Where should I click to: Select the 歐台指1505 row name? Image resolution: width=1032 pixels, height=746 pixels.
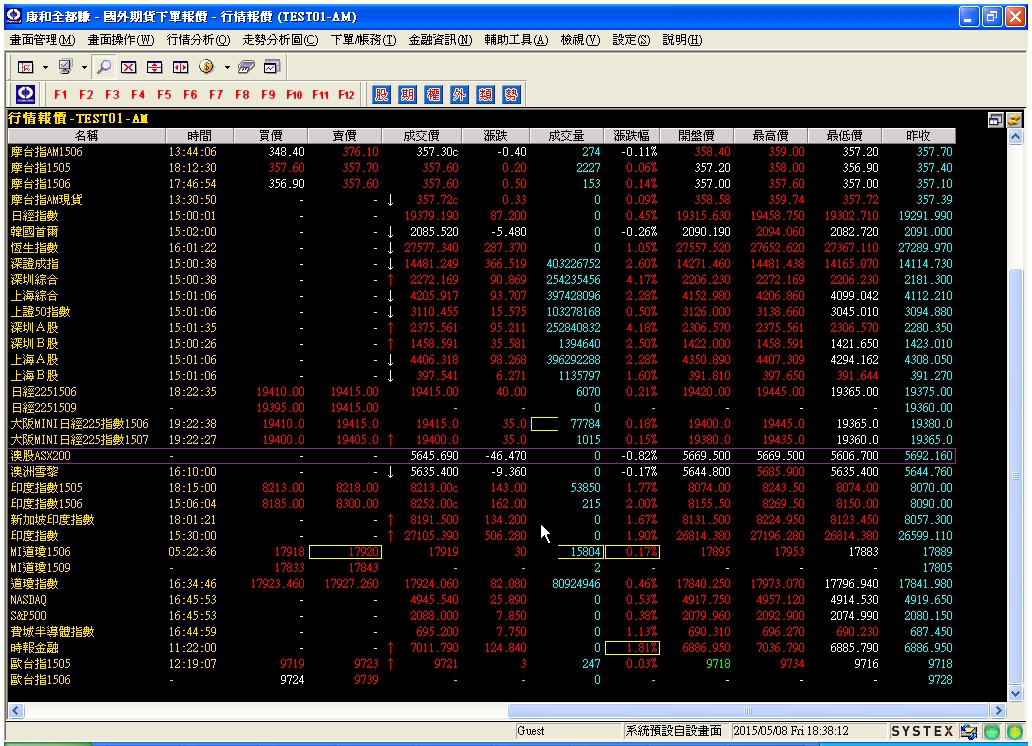tap(40, 664)
